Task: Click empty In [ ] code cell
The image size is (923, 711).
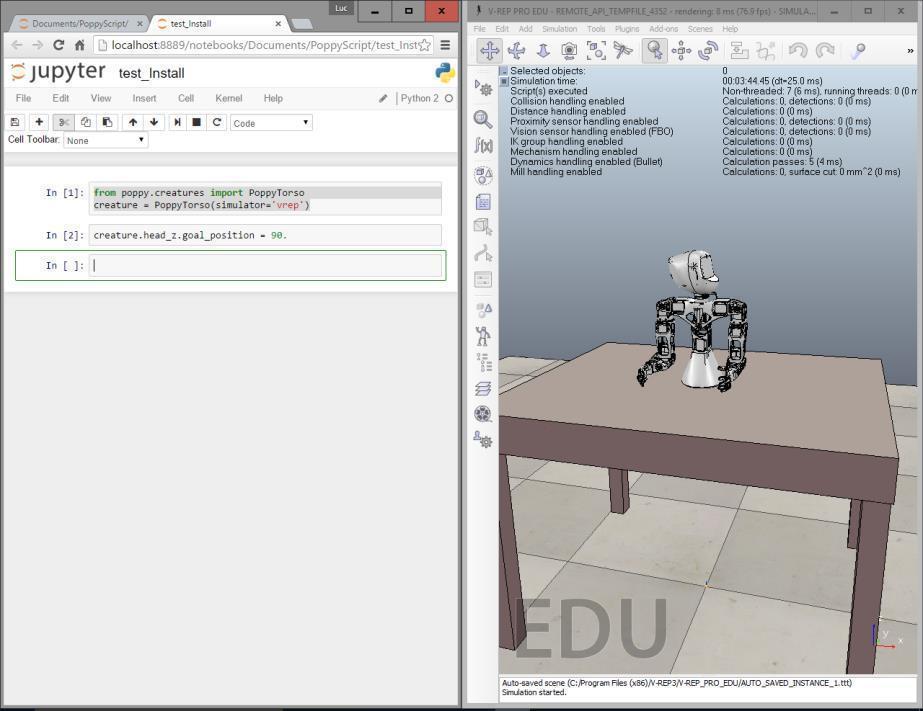Action: [265, 265]
